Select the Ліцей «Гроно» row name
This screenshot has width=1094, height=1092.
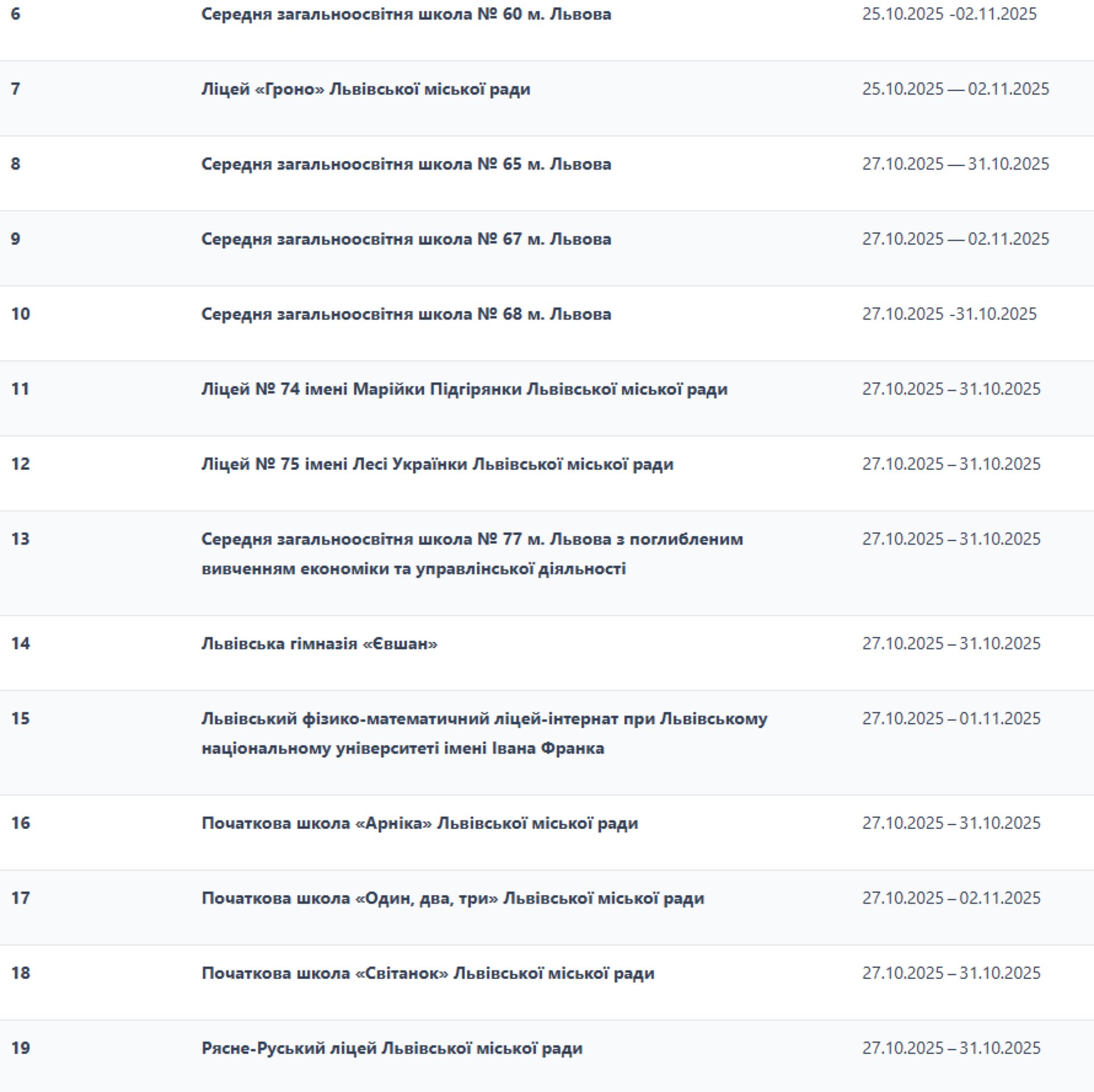pyautogui.click(x=365, y=89)
